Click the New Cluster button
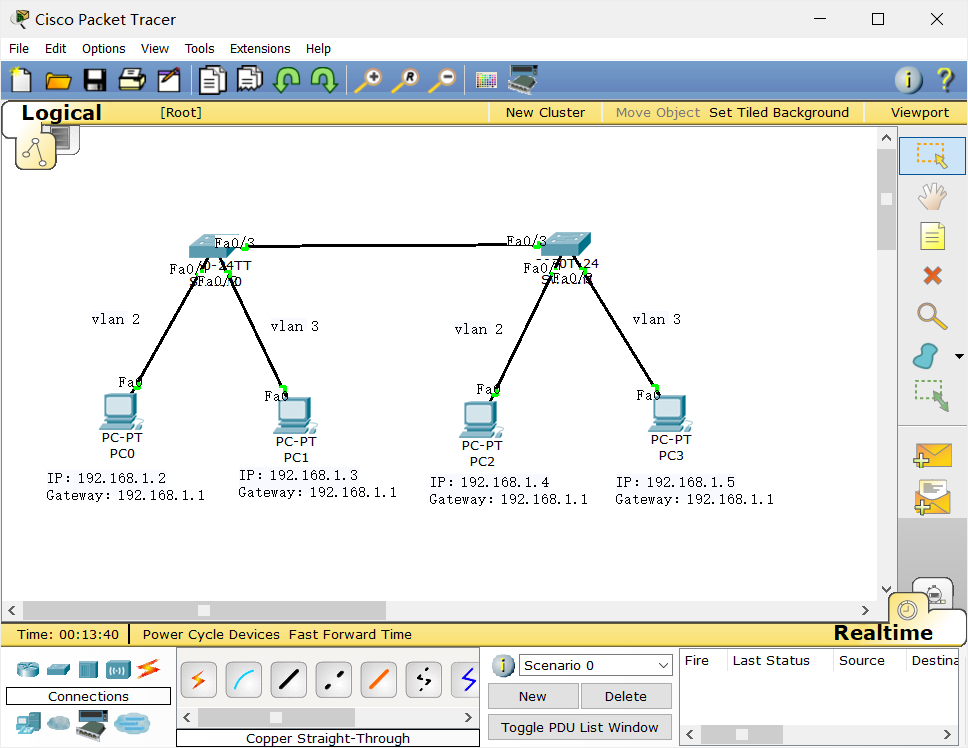 point(545,112)
